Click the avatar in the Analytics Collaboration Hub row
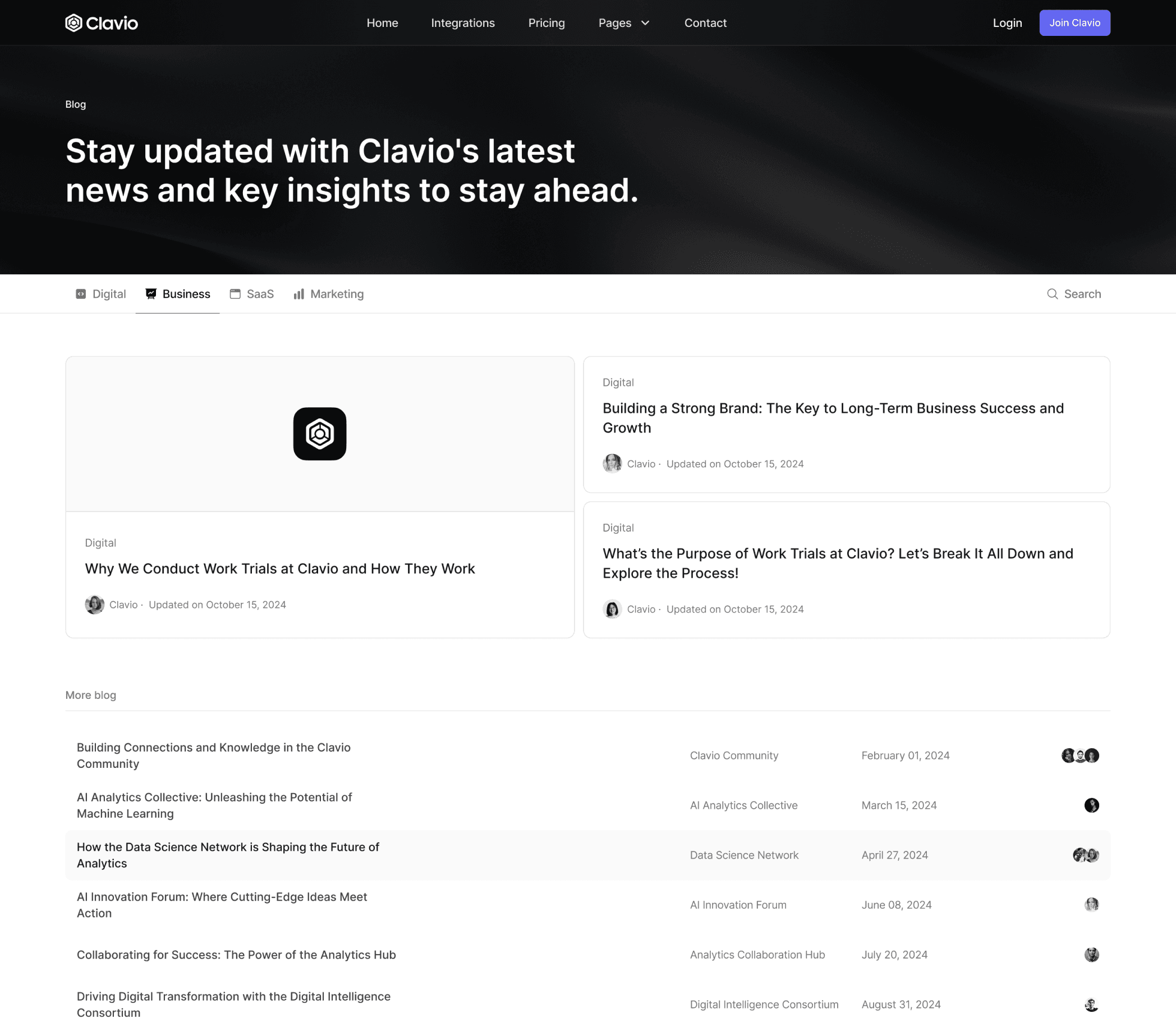 pos(1091,955)
